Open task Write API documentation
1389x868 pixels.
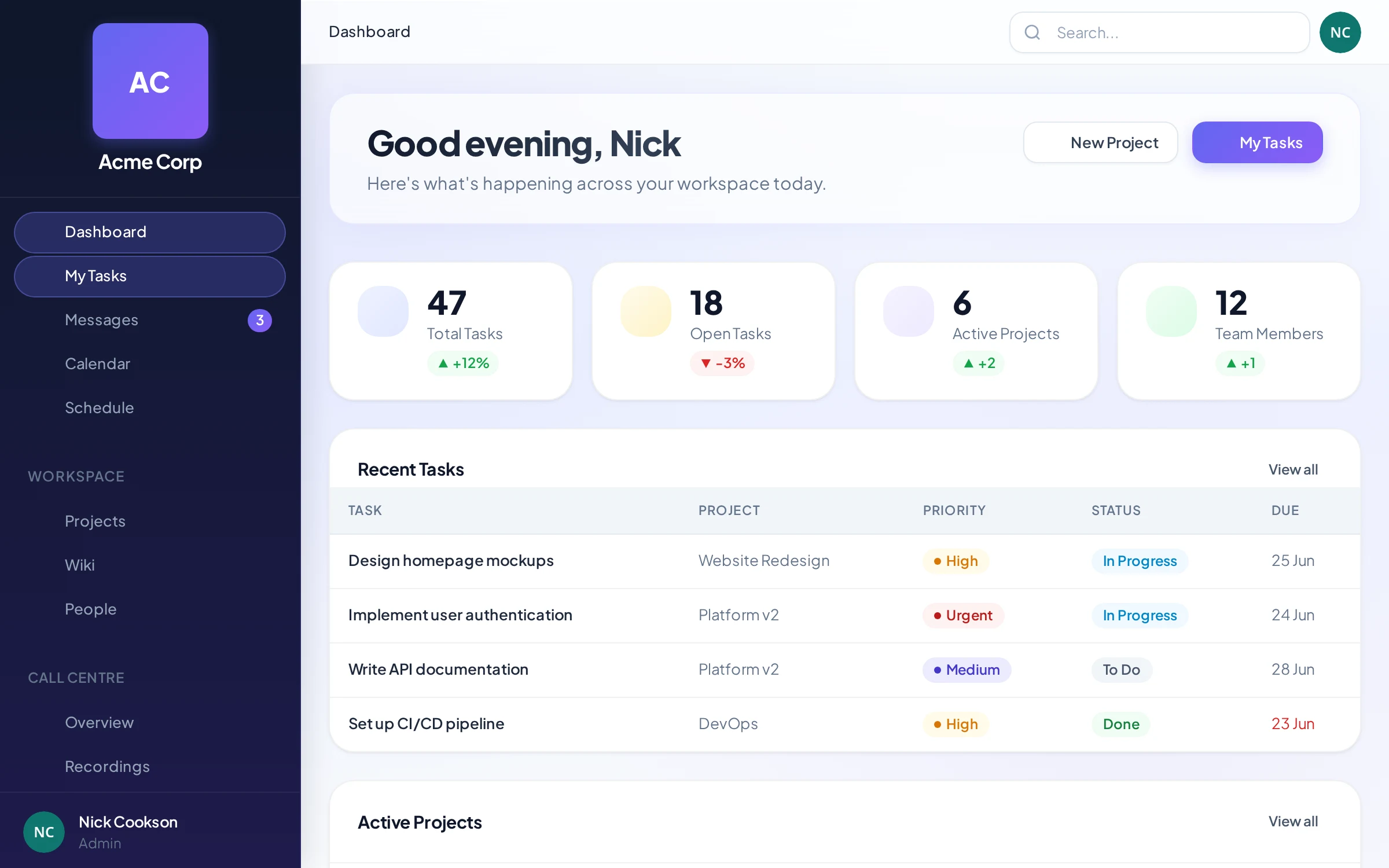(x=438, y=670)
